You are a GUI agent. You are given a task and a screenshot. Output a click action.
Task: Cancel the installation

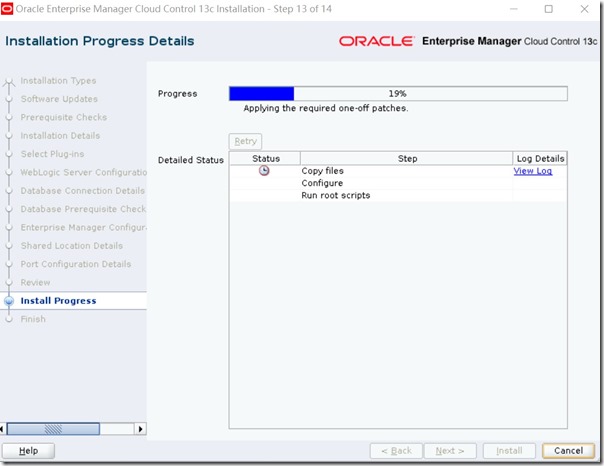568,451
